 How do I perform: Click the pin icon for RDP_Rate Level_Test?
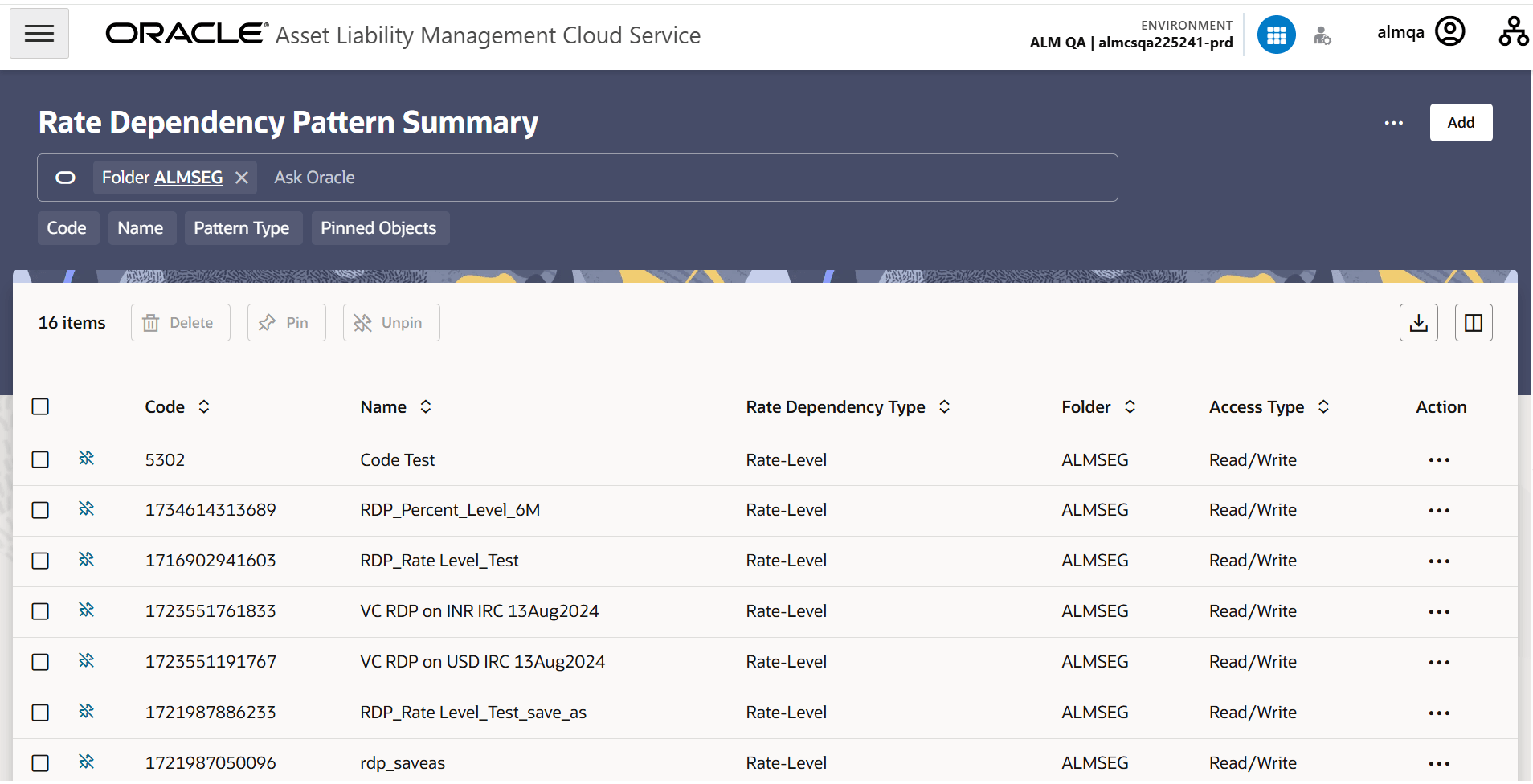click(x=87, y=560)
